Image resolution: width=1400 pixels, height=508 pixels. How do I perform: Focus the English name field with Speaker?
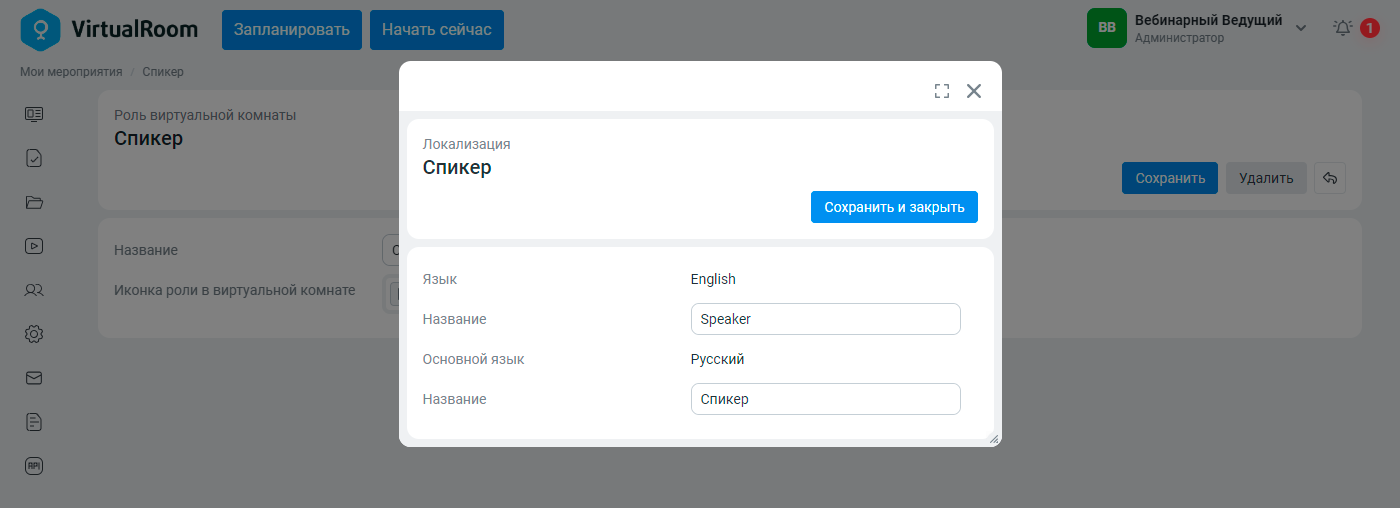pos(826,319)
